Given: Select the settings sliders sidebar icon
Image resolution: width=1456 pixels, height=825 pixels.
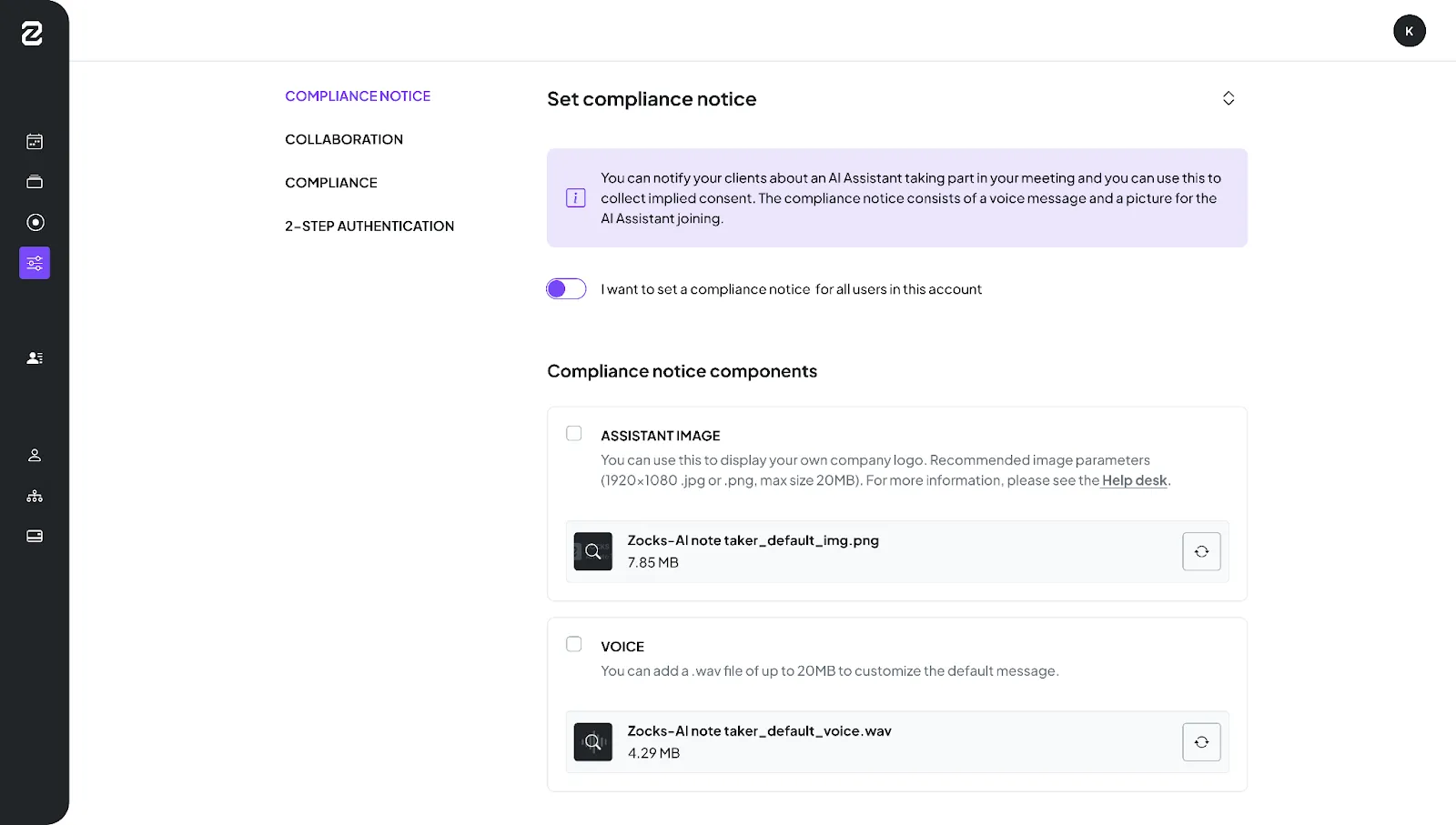Looking at the screenshot, I should coord(35,263).
